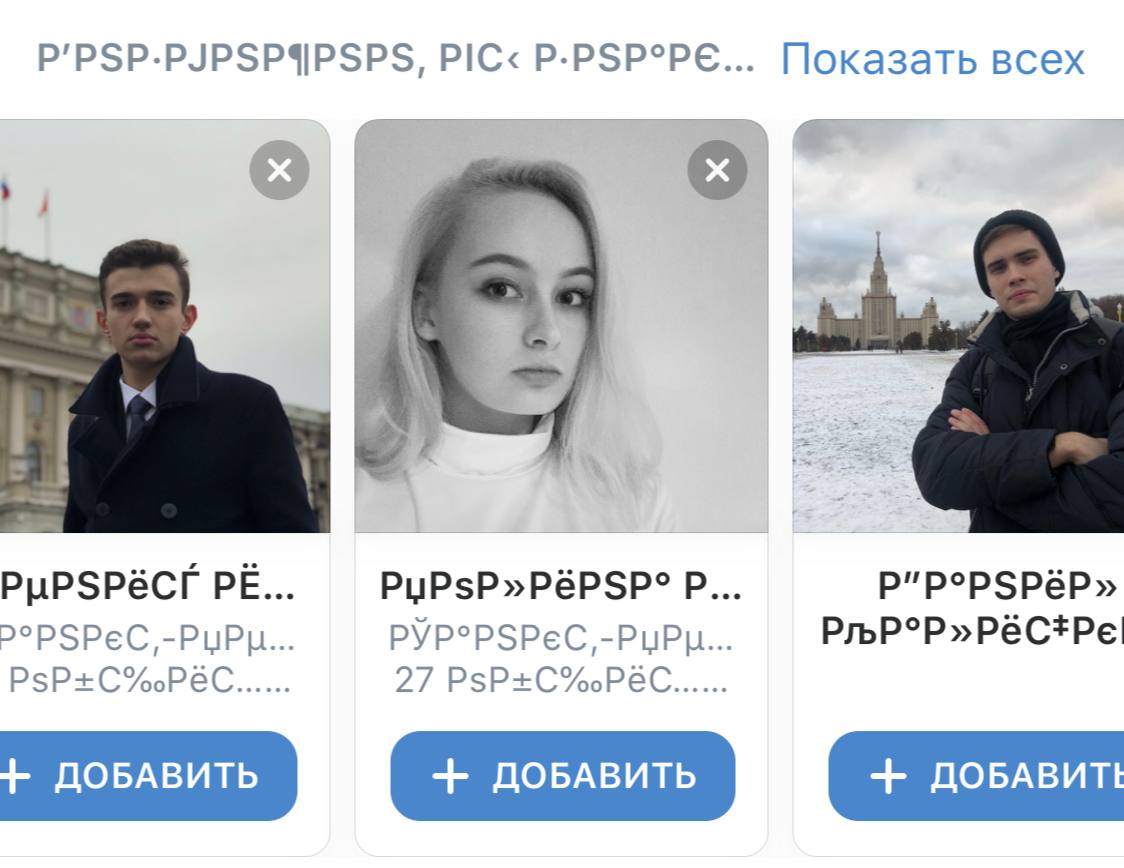Click mutual friends line on first card

[149, 680]
